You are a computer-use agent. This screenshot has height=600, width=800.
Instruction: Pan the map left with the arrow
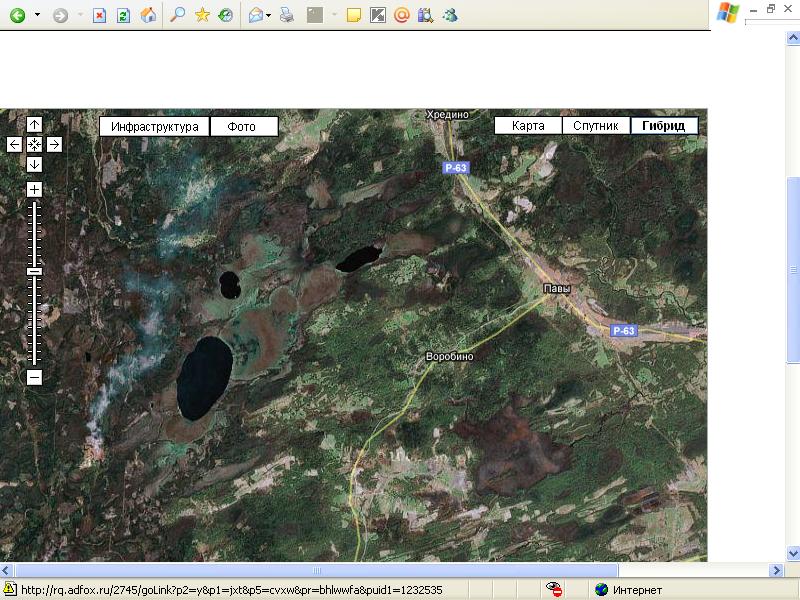[14, 144]
